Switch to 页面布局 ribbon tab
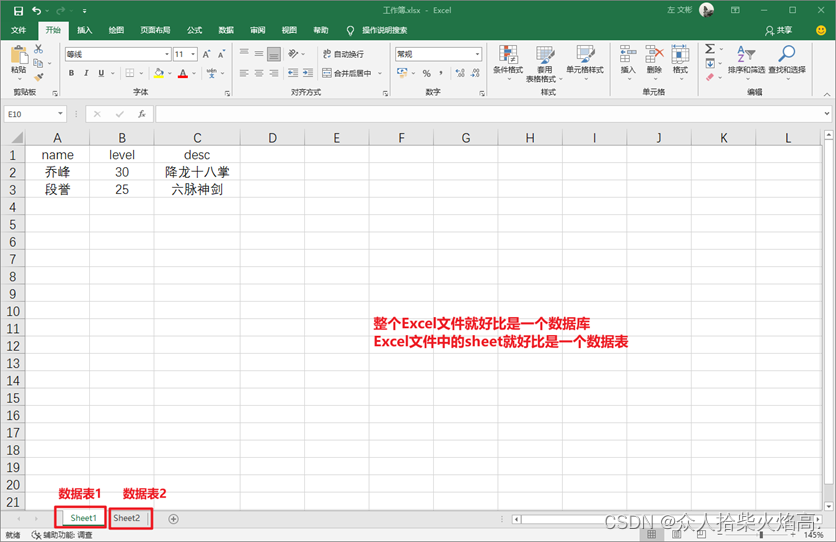This screenshot has height=542, width=836. pyautogui.click(x=155, y=30)
